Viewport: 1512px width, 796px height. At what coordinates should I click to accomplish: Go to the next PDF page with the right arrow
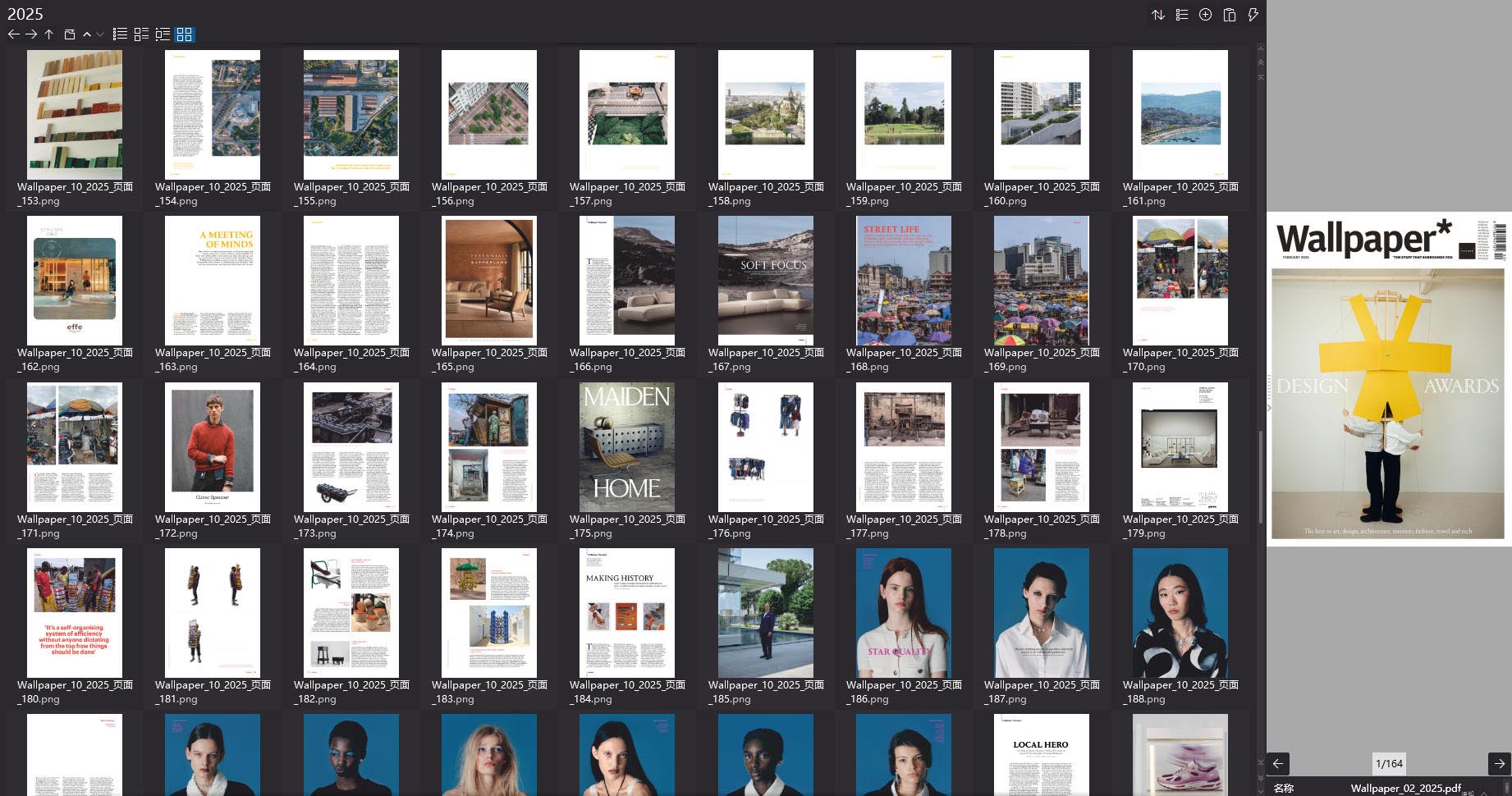point(1490,764)
